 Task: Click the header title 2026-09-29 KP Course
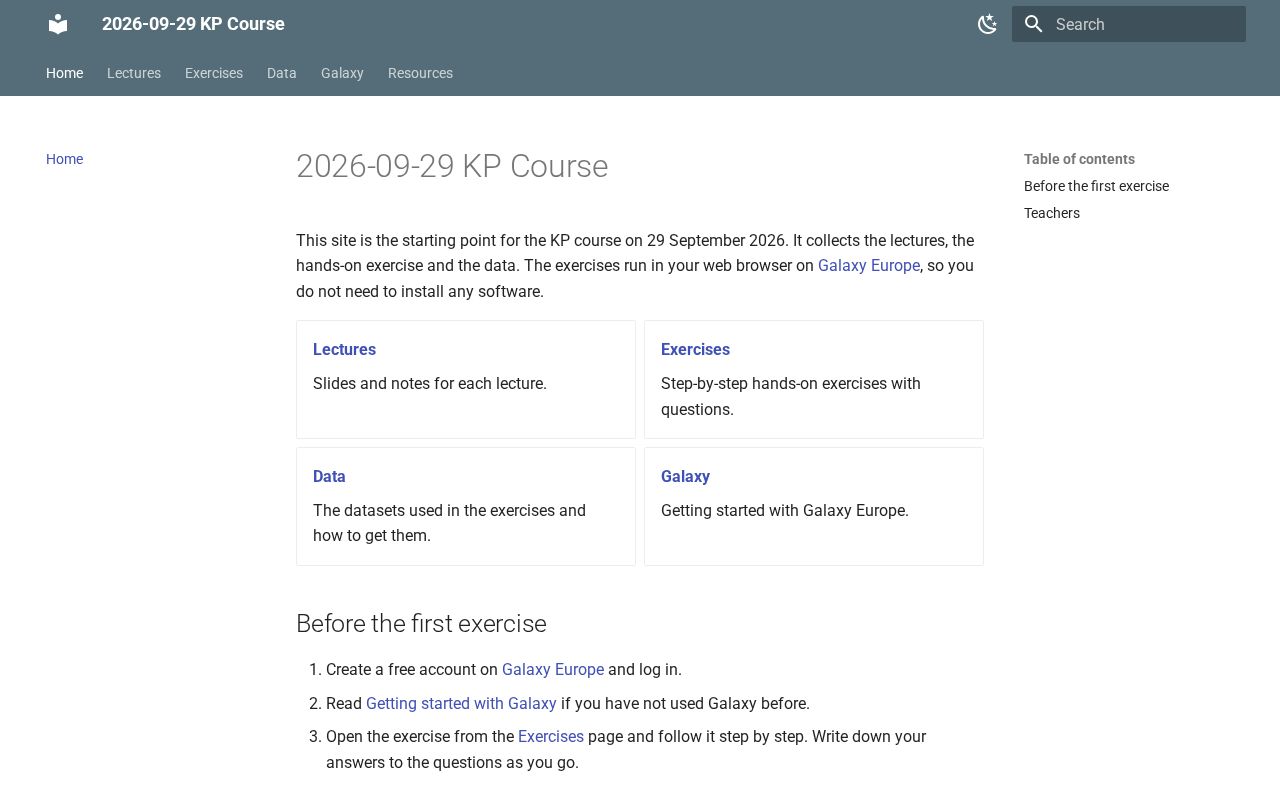pos(193,24)
